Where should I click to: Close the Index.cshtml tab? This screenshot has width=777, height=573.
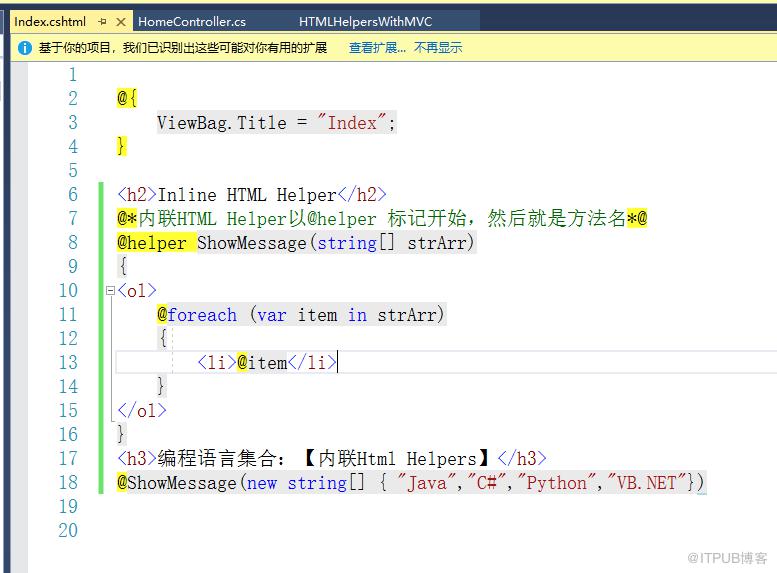tap(120, 22)
